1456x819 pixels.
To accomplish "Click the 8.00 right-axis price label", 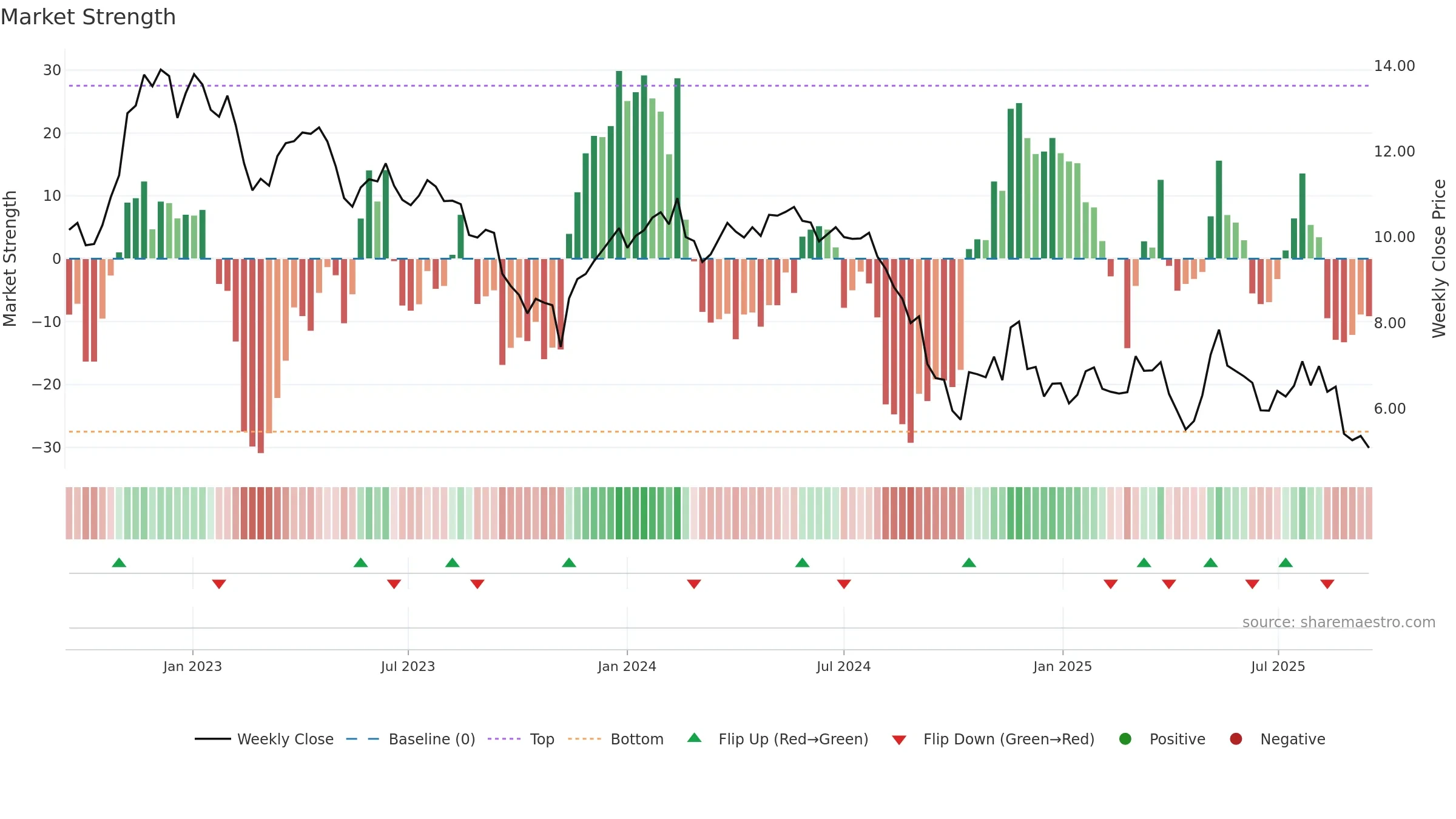I will 1390,323.
